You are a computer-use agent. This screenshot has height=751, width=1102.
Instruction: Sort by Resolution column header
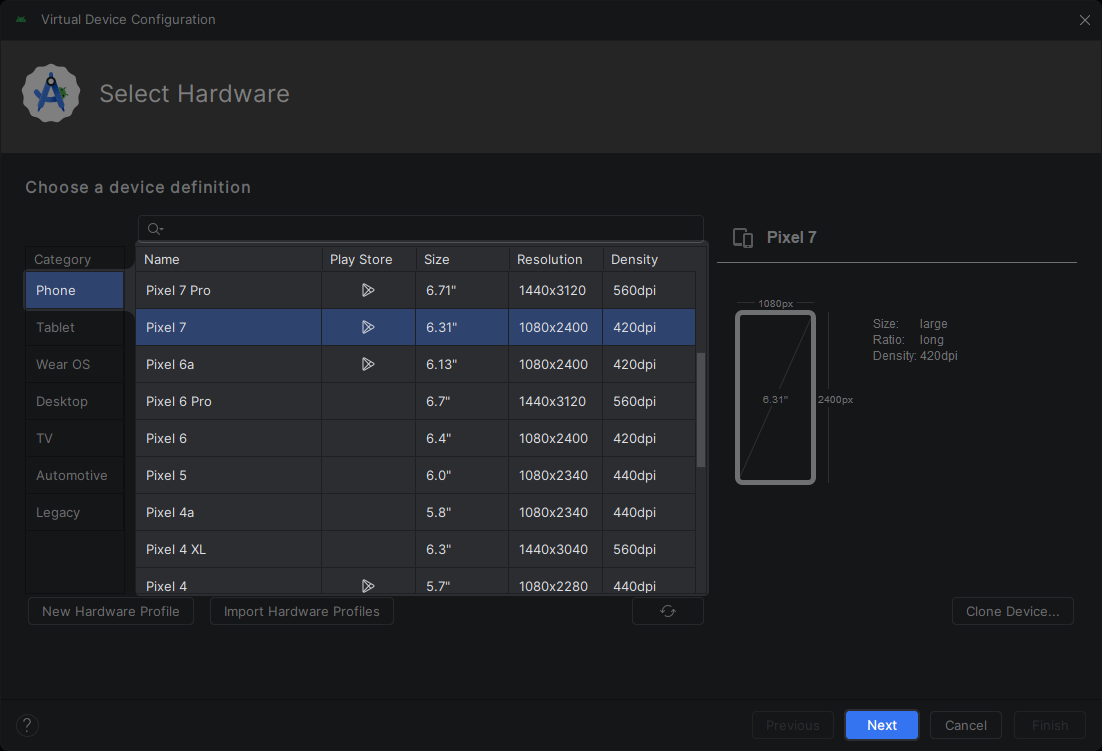[556, 259]
